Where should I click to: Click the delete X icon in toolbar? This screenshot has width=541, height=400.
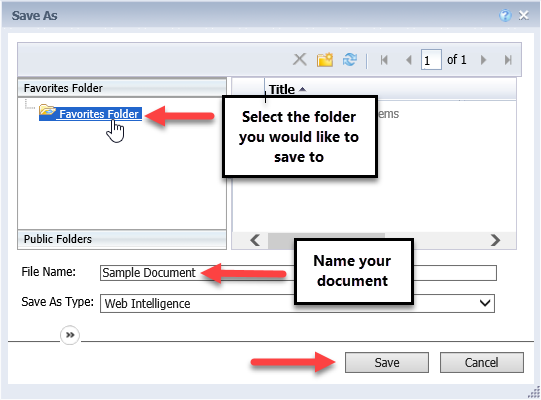[299, 59]
